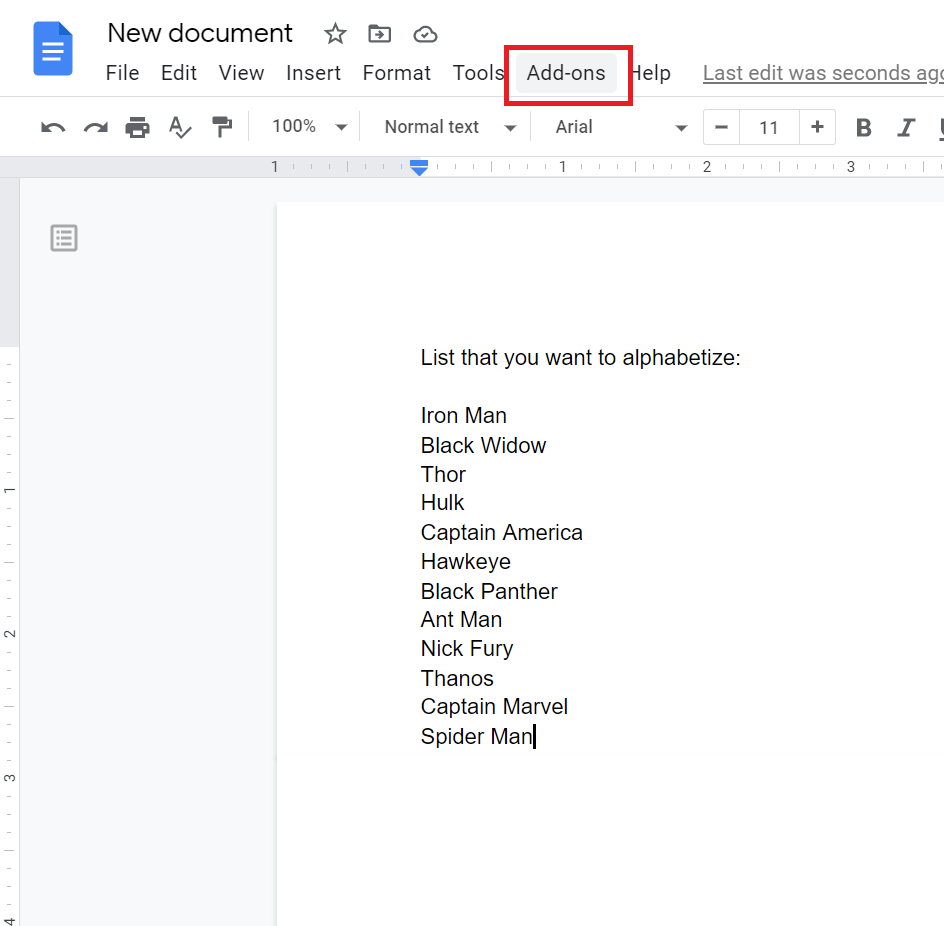Click on 'Captain America' line

tap(502, 532)
